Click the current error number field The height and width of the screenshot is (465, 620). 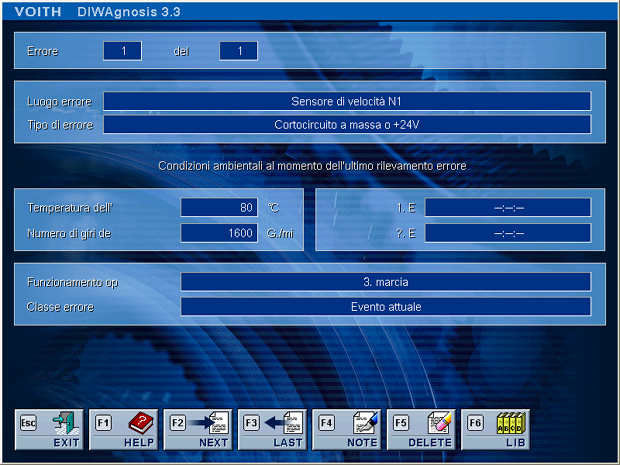click(x=123, y=51)
